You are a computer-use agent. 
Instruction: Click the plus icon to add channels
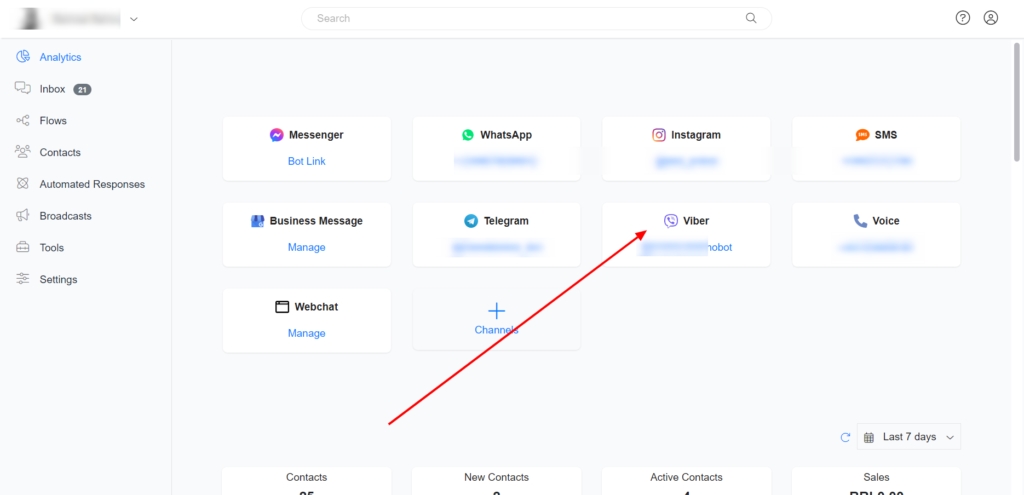[x=496, y=311]
